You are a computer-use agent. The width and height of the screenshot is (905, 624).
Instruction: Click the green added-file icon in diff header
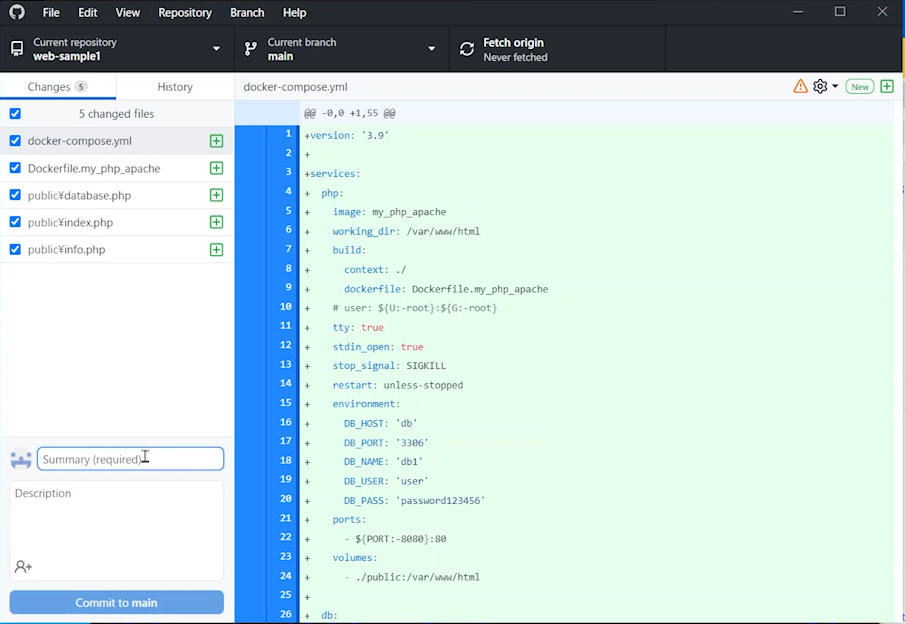coord(887,87)
